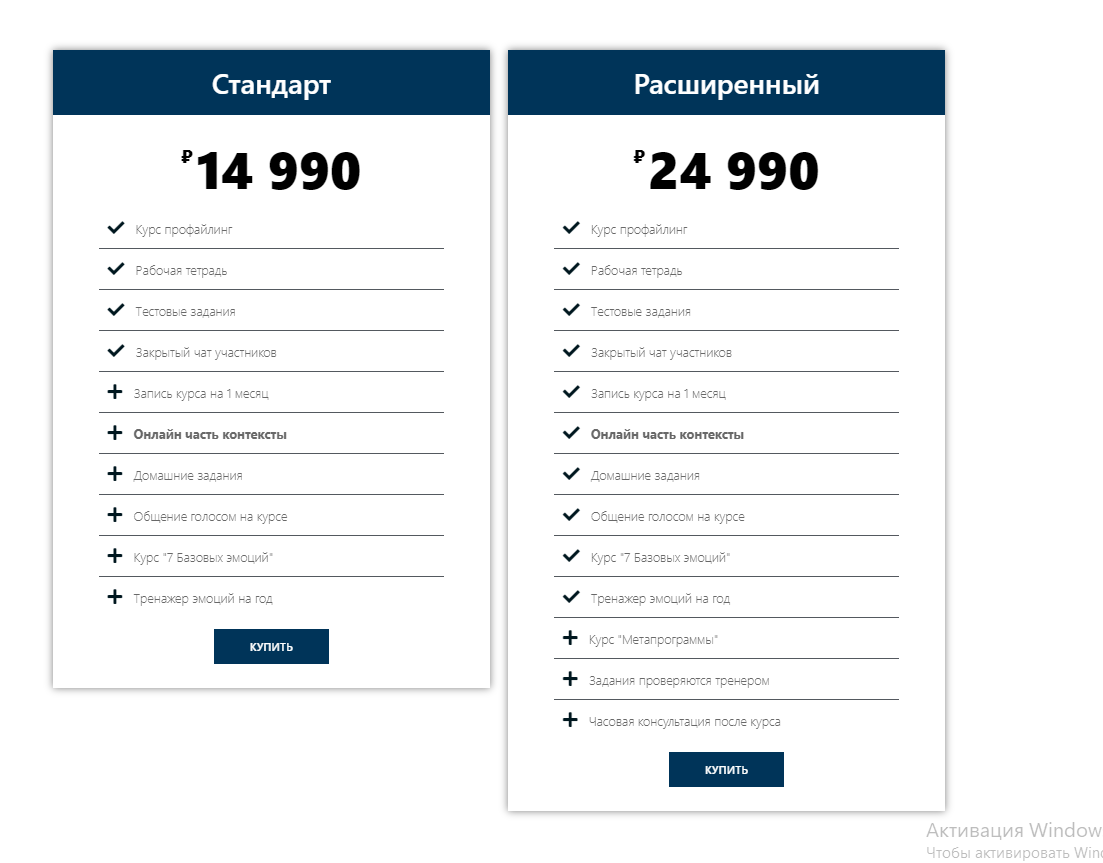Click plus icon next to Часовая консультация после курса
The width and height of the screenshot is (1103, 863).
(x=570, y=721)
